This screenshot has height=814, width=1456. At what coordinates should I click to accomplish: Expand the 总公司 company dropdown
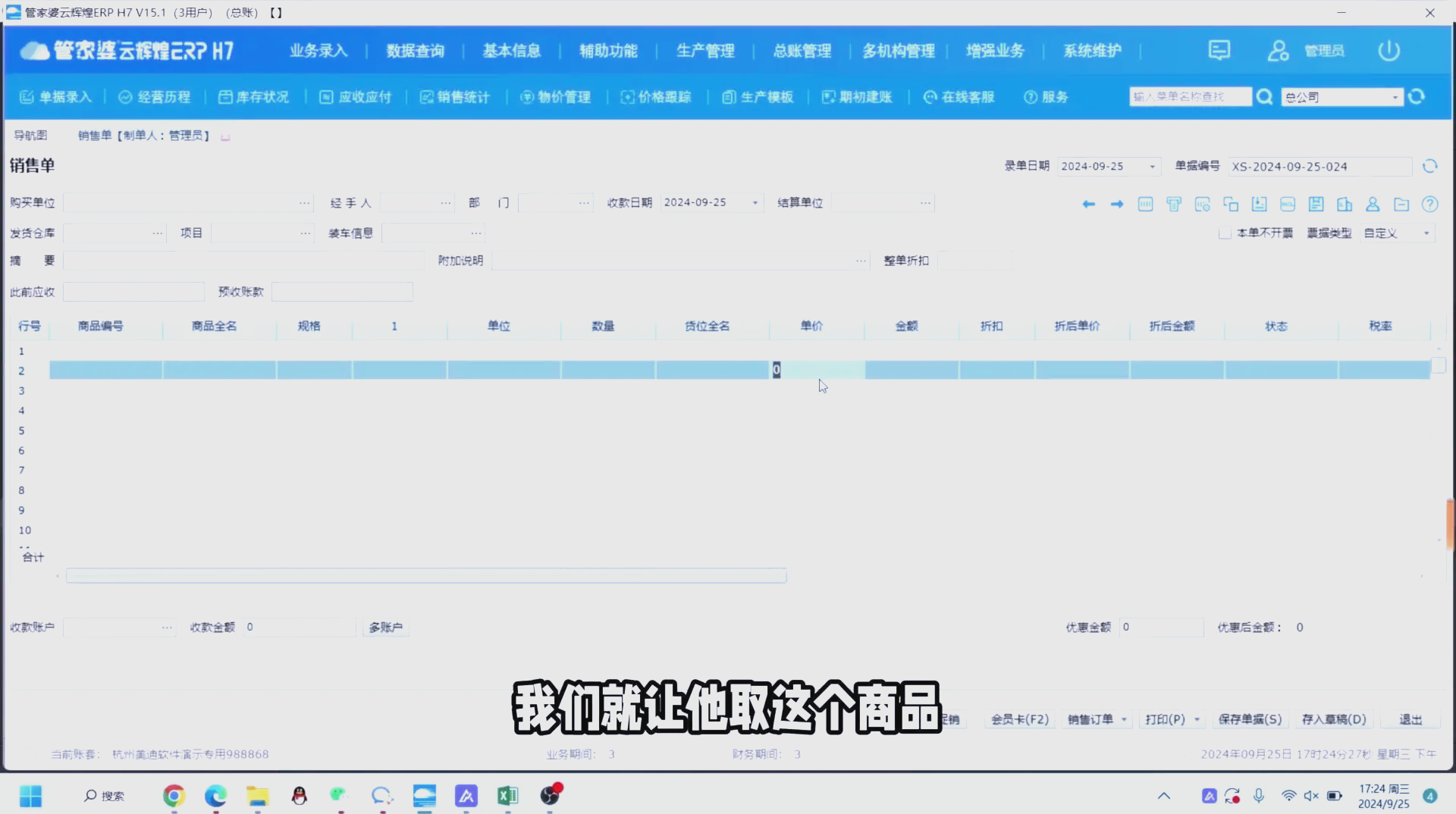(1395, 97)
